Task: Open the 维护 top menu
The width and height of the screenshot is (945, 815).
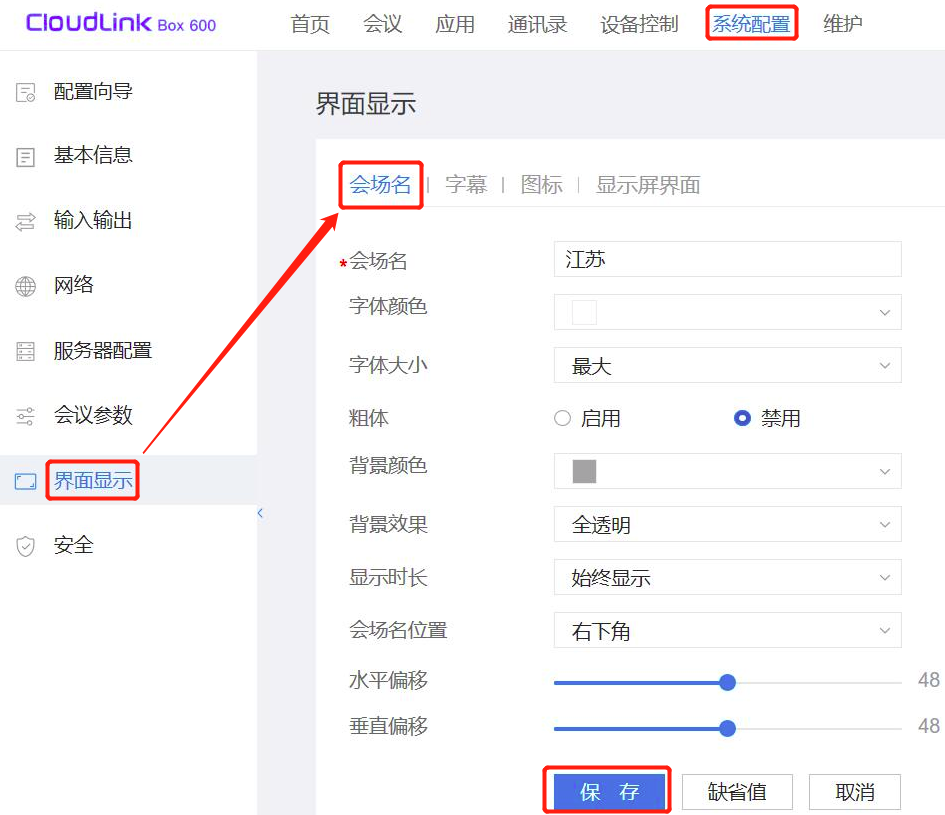Action: 843,24
